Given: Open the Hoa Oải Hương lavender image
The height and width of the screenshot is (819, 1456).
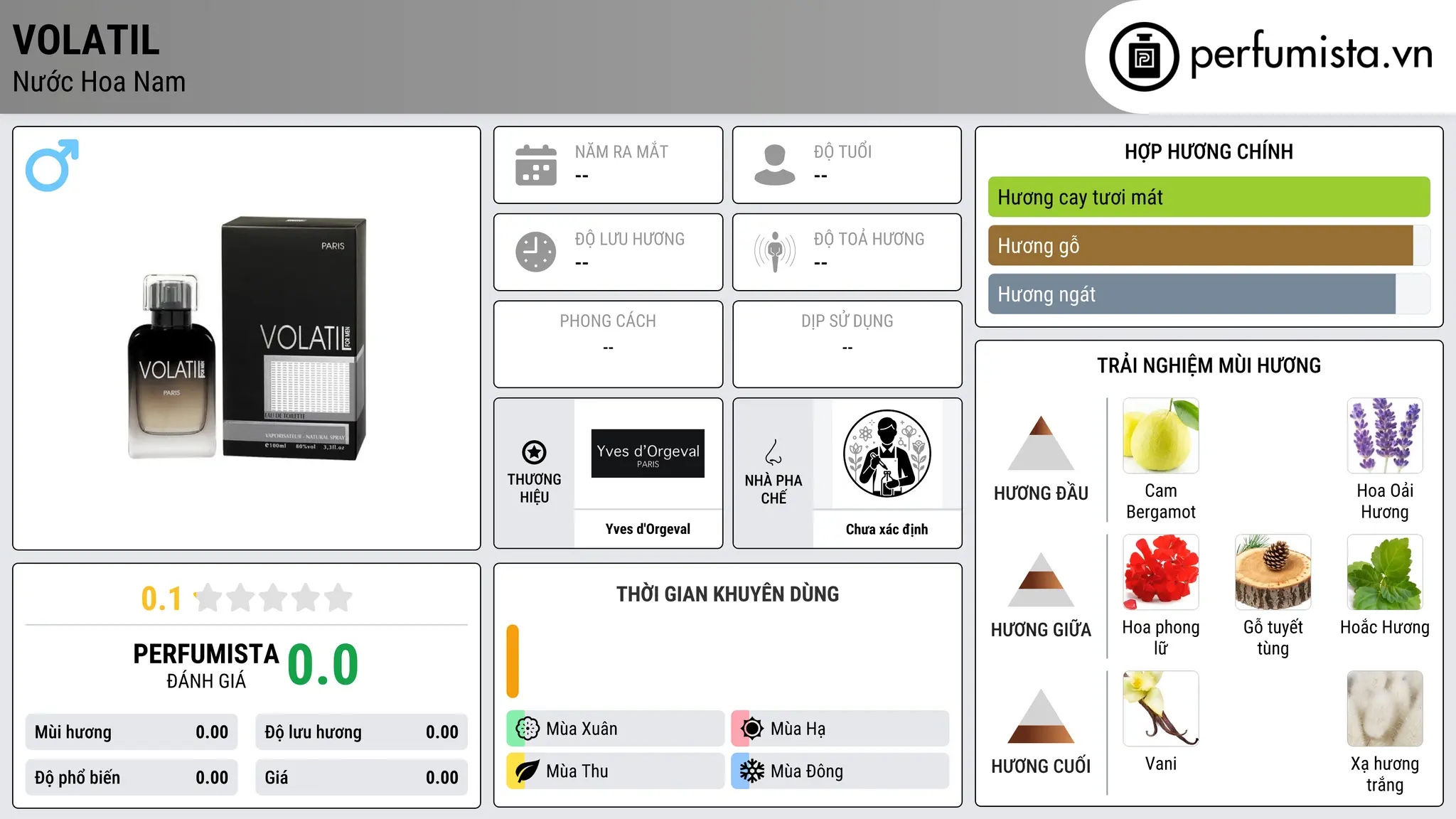Looking at the screenshot, I should tap(1385, 436).
